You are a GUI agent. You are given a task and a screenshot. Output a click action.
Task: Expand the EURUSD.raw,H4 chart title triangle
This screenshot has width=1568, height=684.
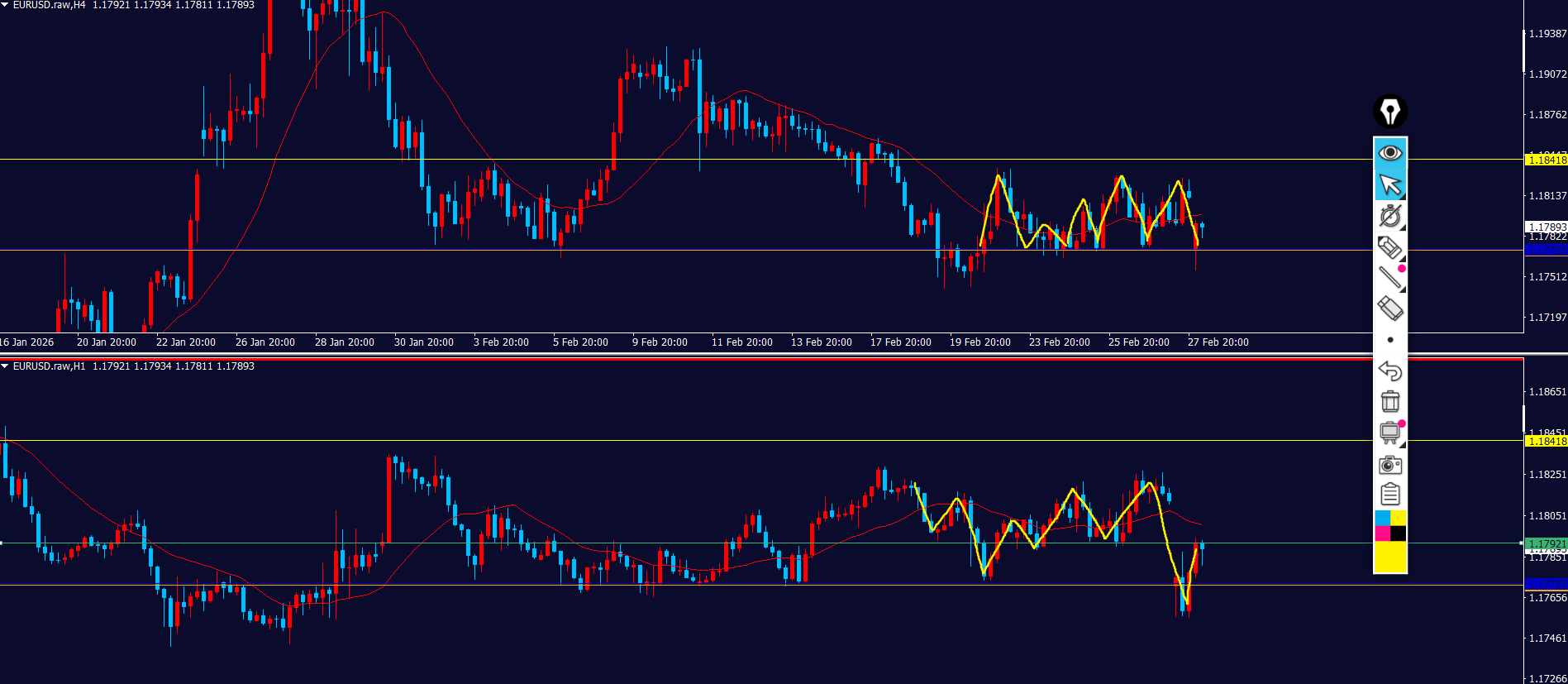(x=5, y=5)
